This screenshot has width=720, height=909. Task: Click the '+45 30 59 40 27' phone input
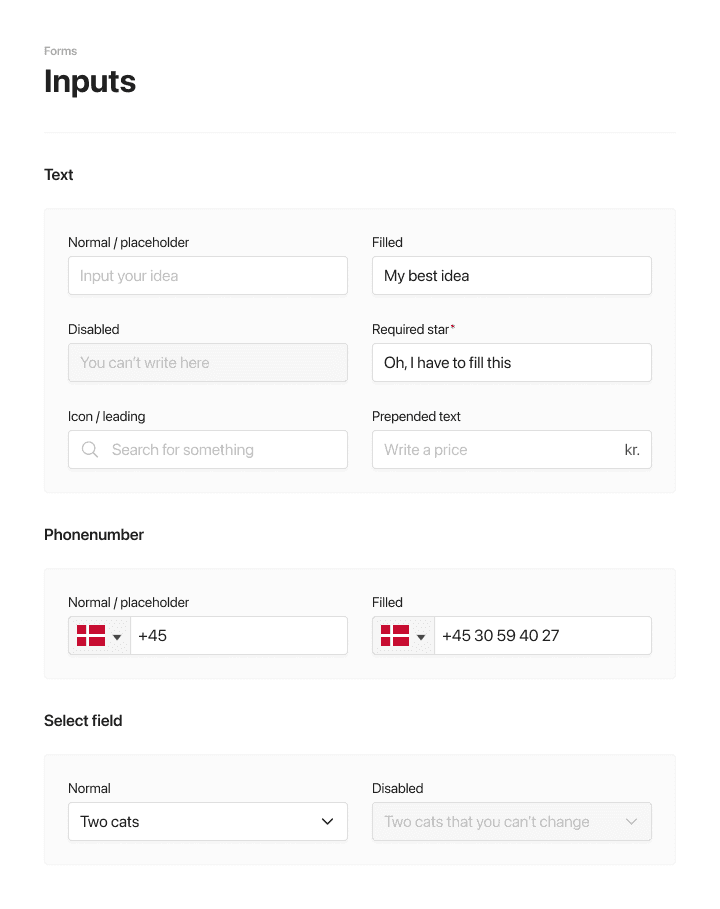(543, 635)
